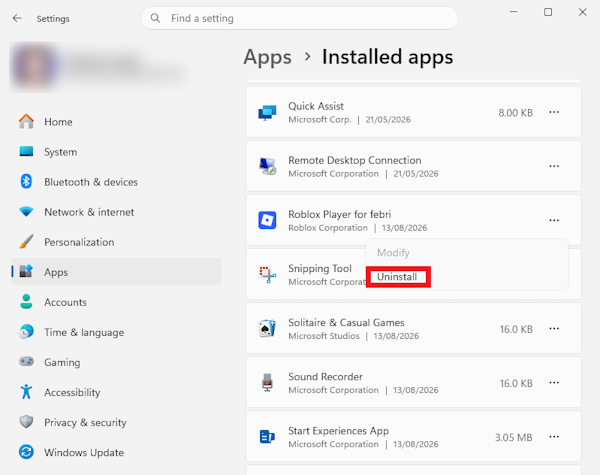This screenshot has width=600, height=475.
Task: Open more options for Start Experiences App
Action: [x=554, y=437]
